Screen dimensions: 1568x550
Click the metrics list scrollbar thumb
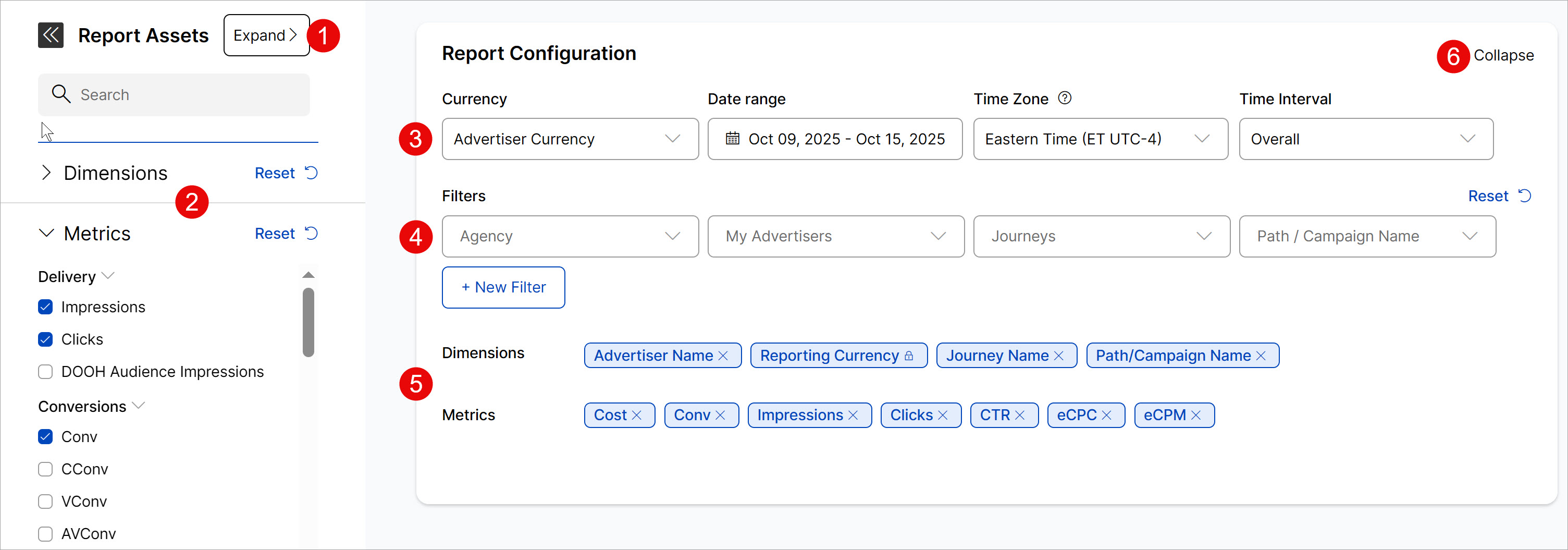[x=308, y=322]
